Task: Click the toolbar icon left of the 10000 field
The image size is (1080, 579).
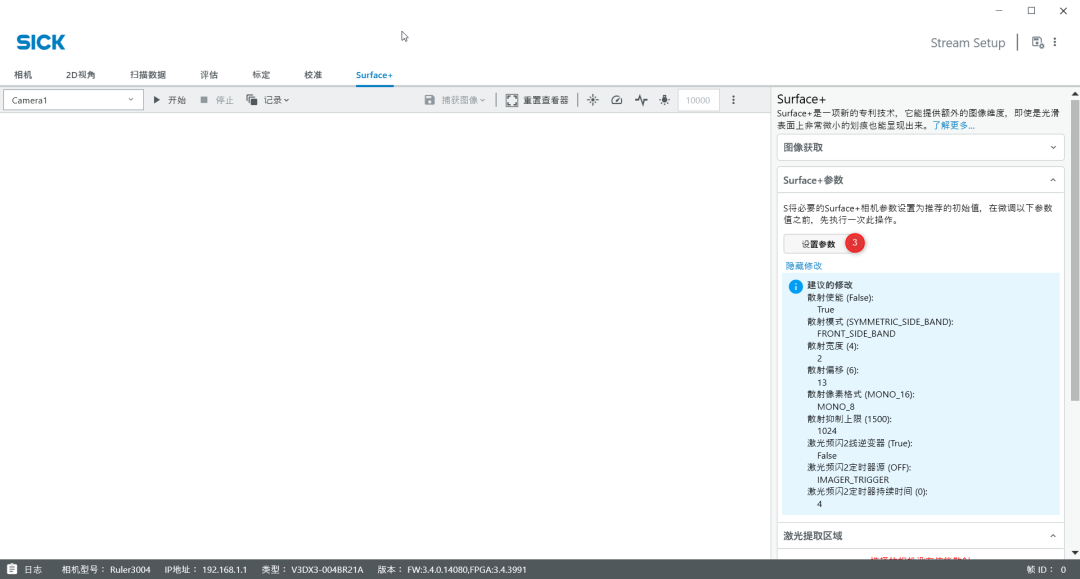Action: [664, 100]
